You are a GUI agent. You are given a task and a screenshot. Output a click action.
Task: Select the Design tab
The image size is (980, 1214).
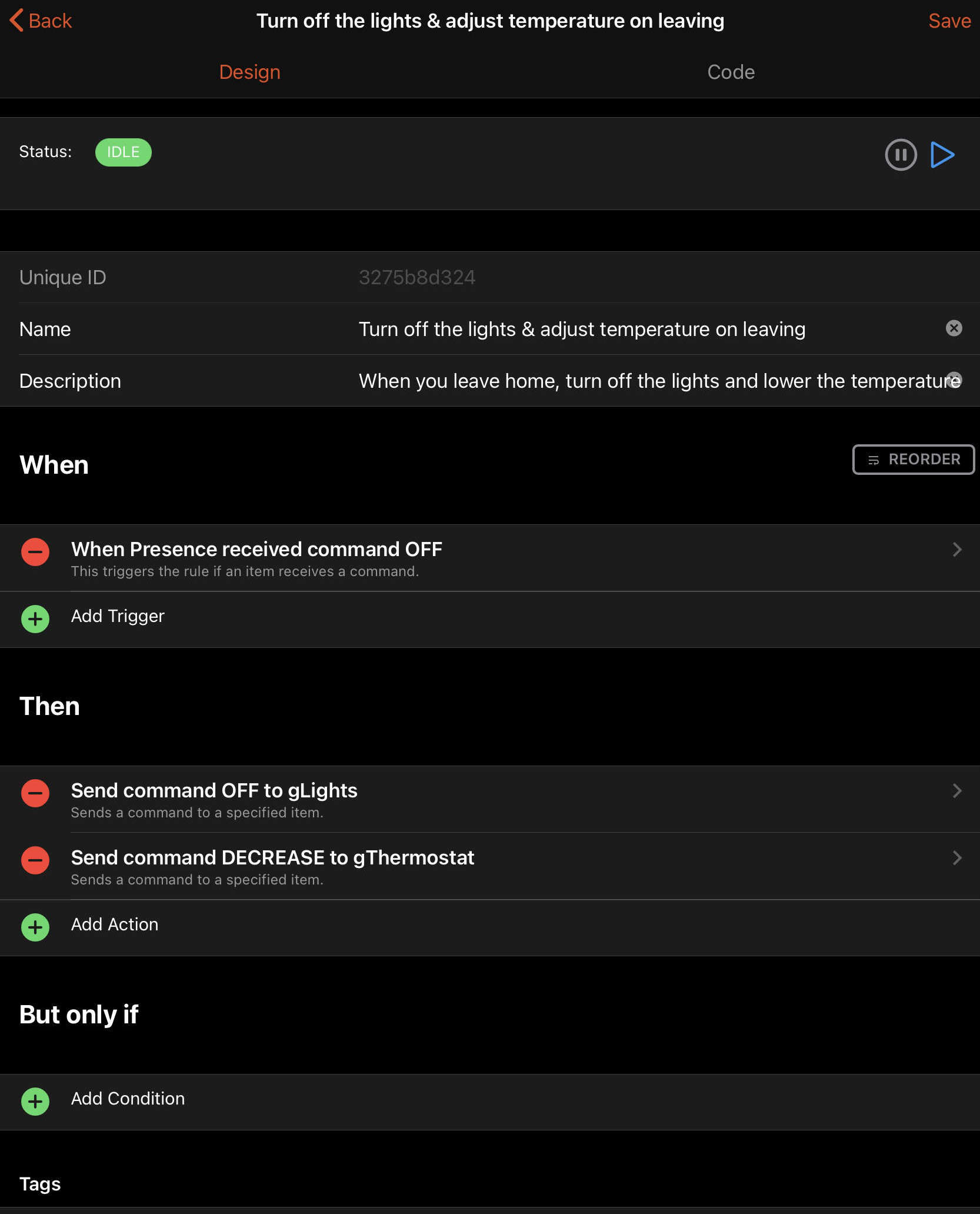pos(249,72)
